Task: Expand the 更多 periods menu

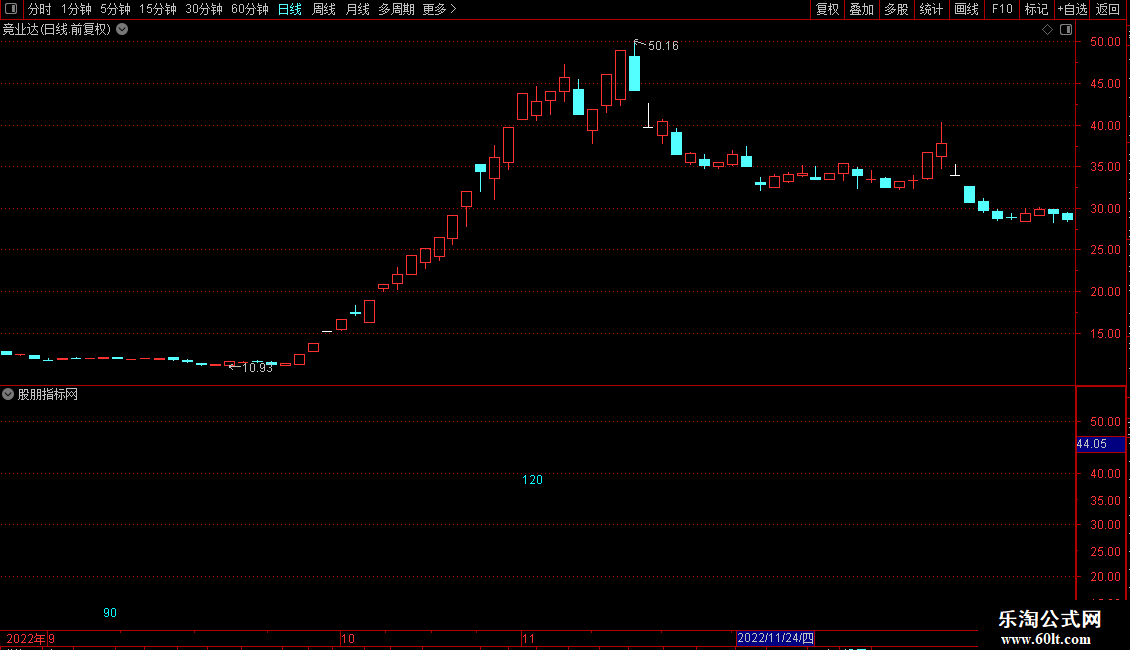Action: click(439, 9)
